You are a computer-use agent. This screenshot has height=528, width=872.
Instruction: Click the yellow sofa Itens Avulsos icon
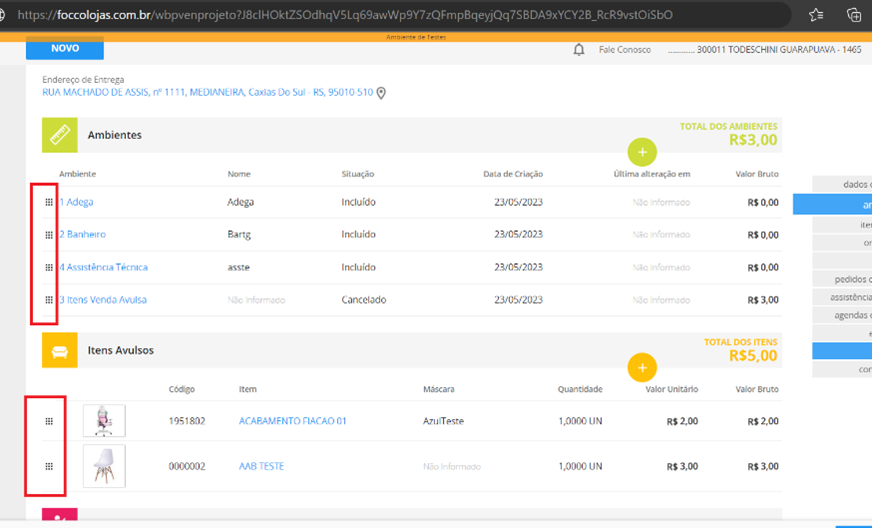[60, 351]
